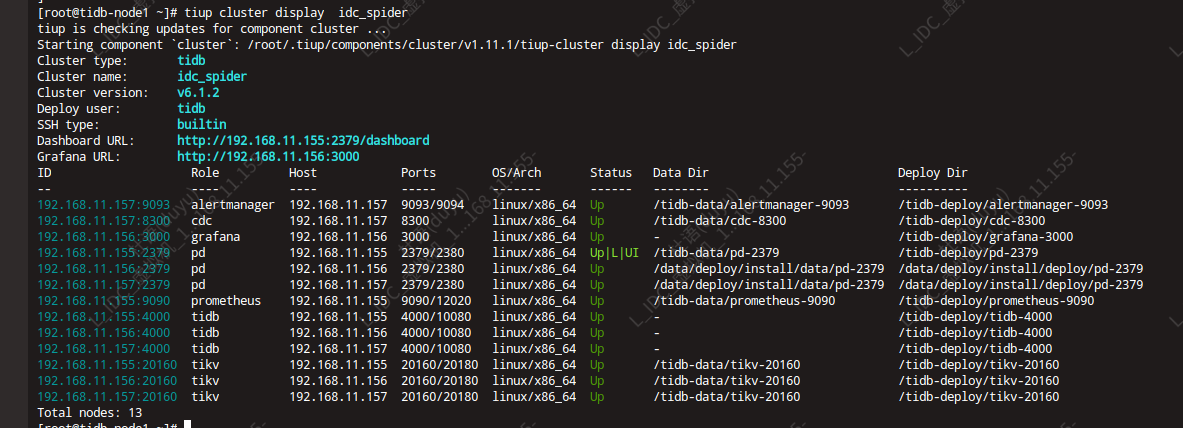Image resolution: width=1183 pixels, height=428 pixels.
Task: Click the ID 192.168.11.157:20160
Action: click(107, 396)
